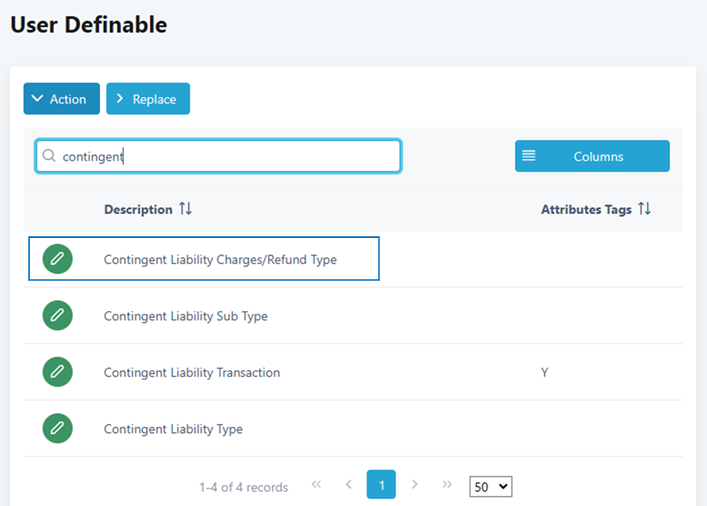The width and height of the screenshot is (707, 506).
Task: Open edit icon for Contingent Liability Transaction
Action: click(x=58, y=372)
